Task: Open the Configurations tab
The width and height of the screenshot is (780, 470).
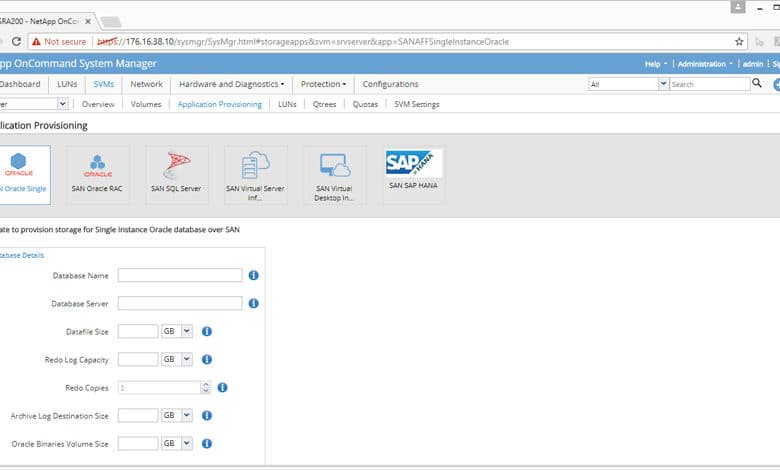Action: tap(390, 84)
